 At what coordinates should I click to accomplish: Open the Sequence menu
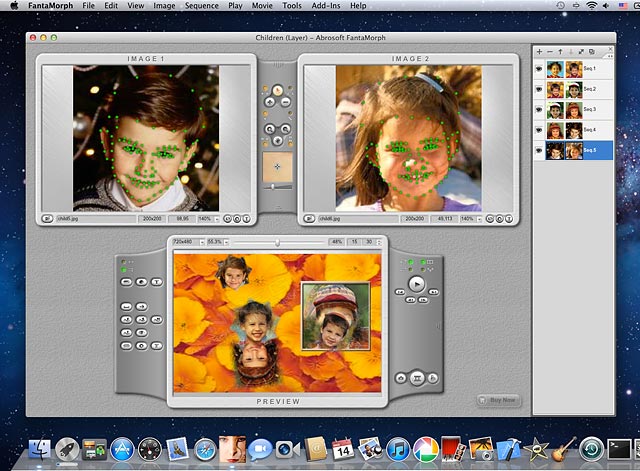pyautogui.click(x=202, y=6)
